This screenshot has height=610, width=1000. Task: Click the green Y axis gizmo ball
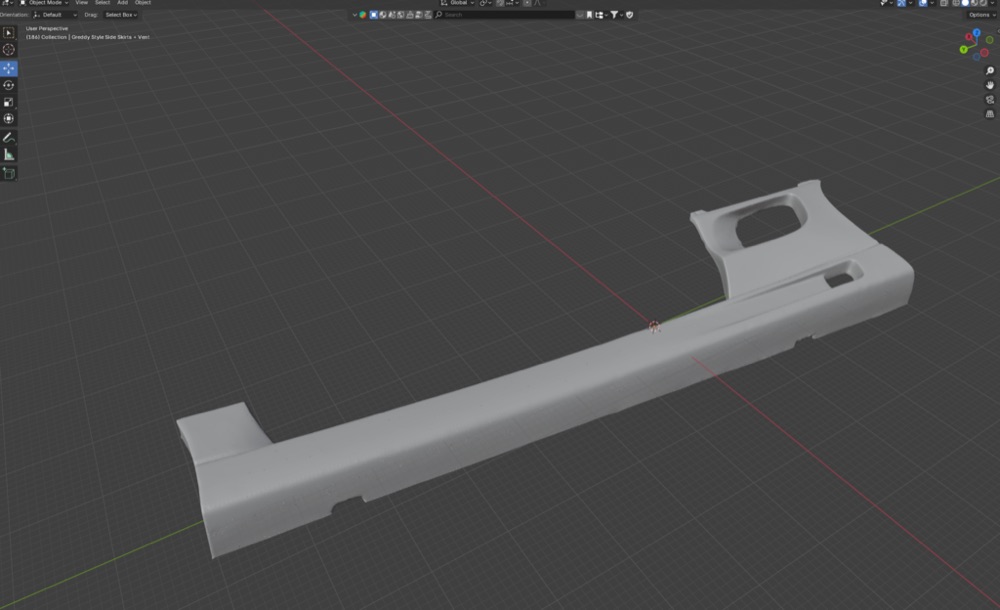pos(964,50)
